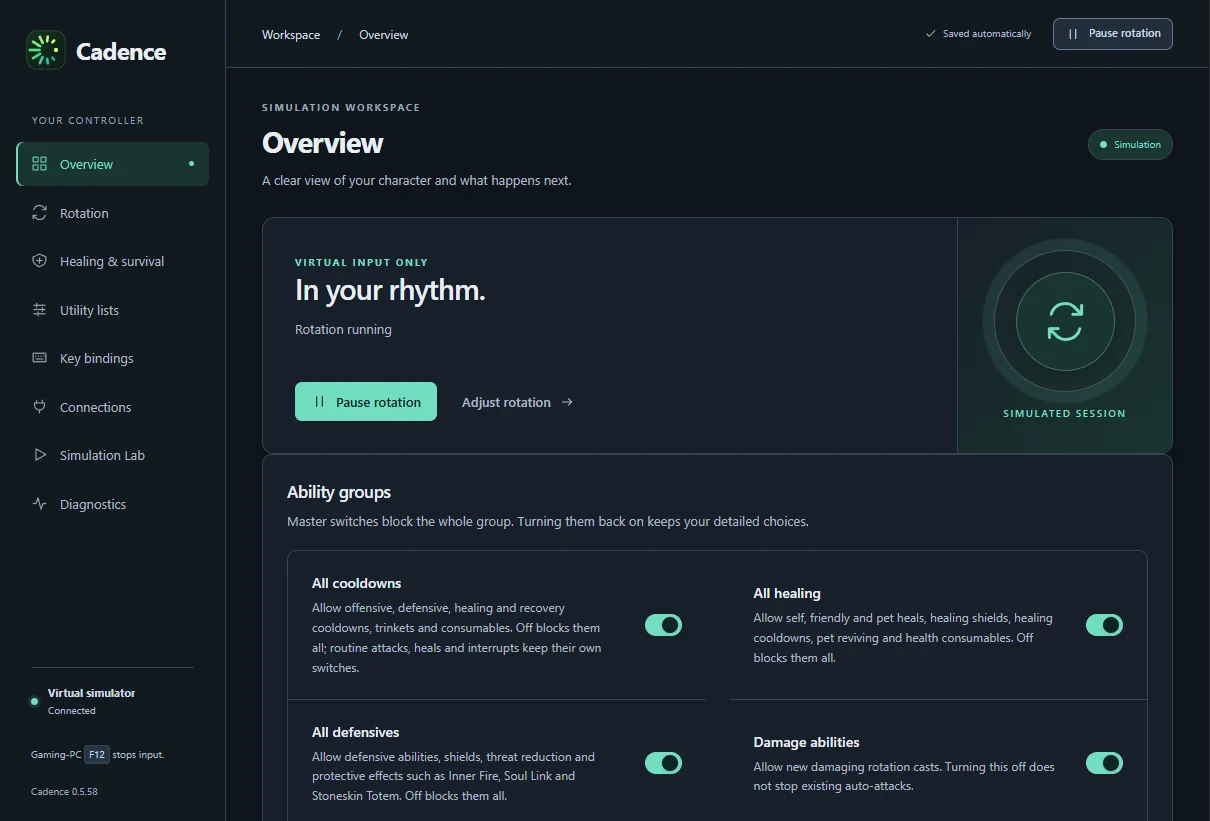Click the Ability groups heading
Screen dimensions: 1210x821
tap(339, 492)
